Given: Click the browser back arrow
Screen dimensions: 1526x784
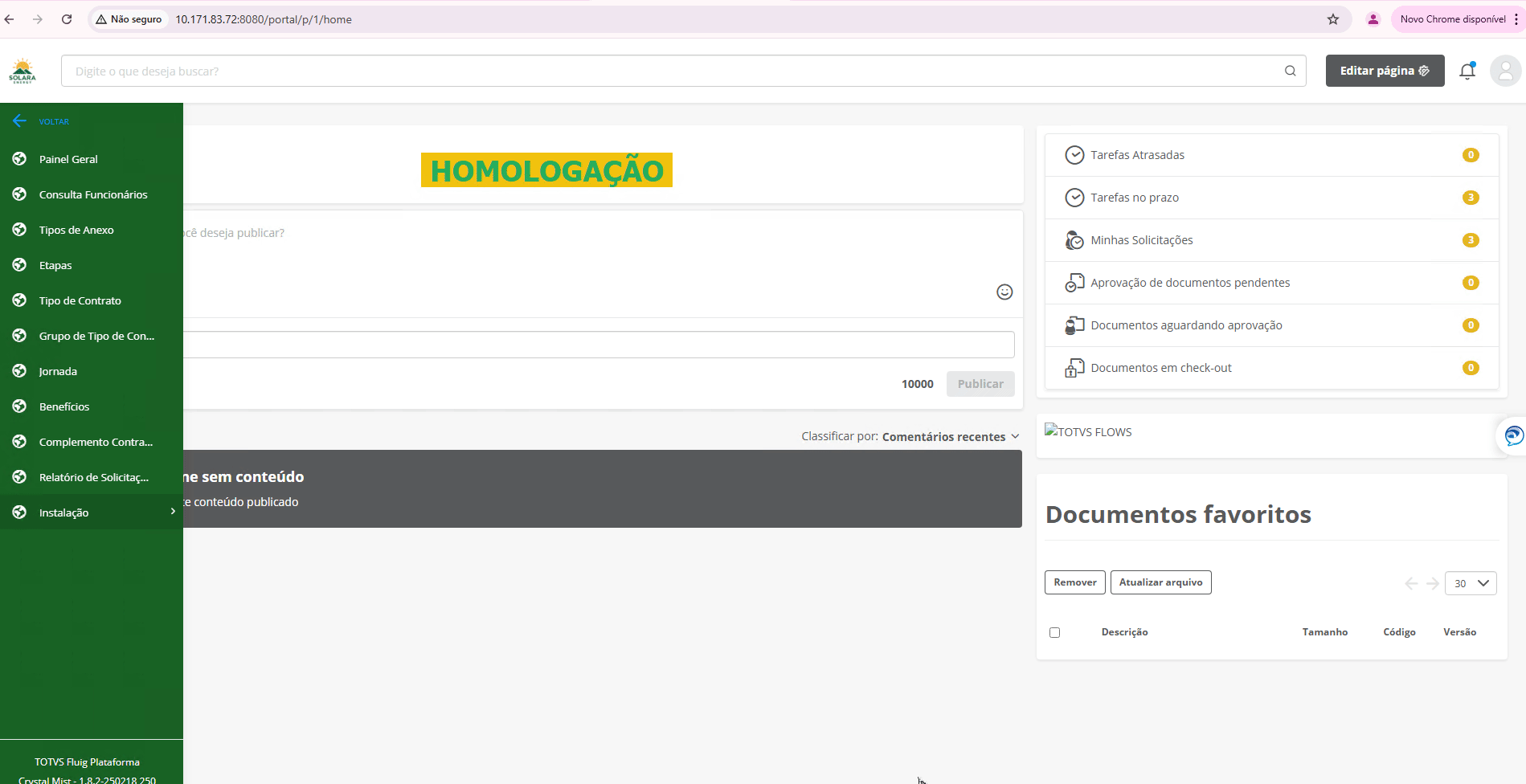Looking at the screenshot, I should click(10, 19).
